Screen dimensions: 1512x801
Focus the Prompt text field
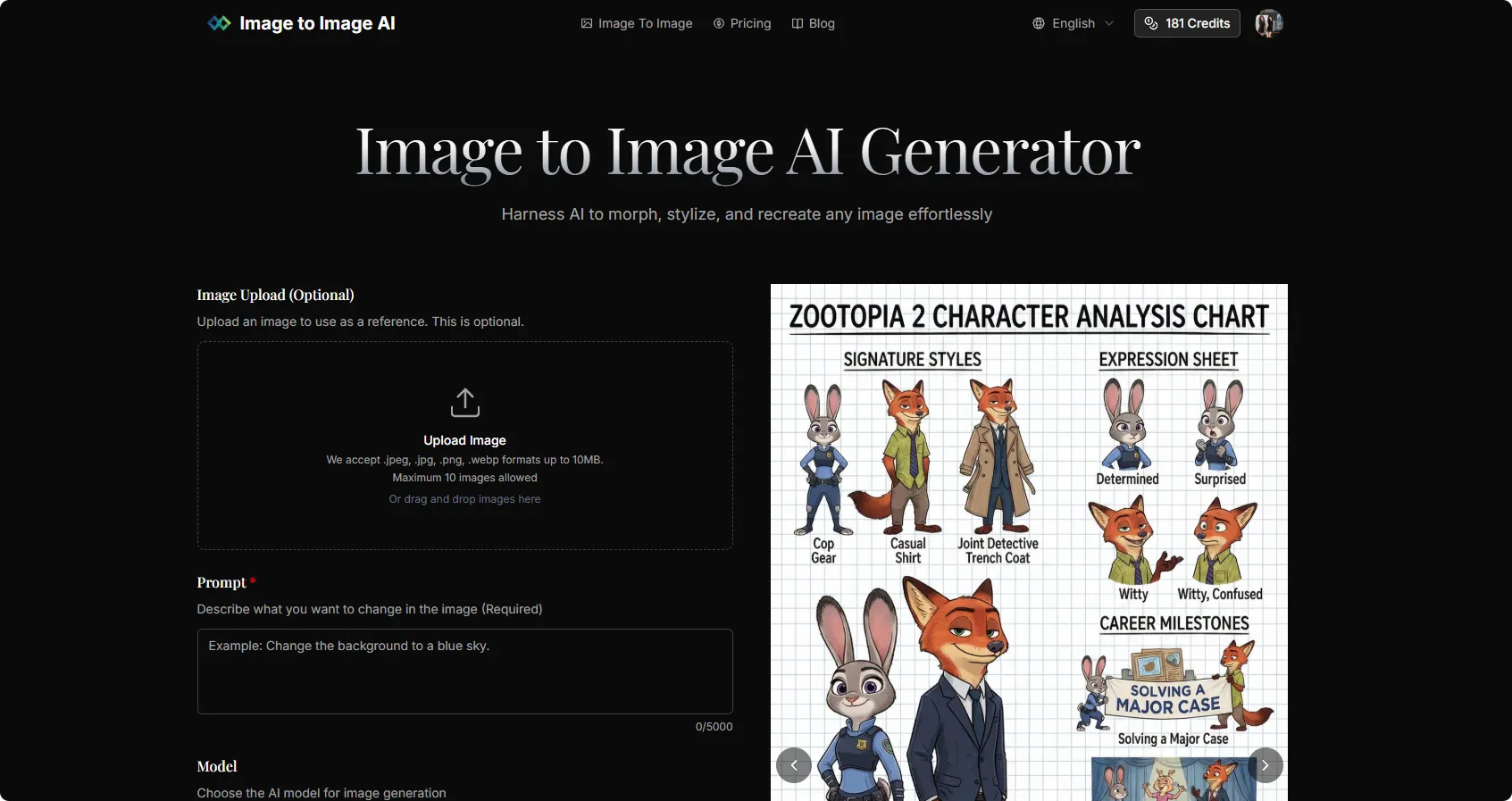pyautogui.click(x=464, y=671)
